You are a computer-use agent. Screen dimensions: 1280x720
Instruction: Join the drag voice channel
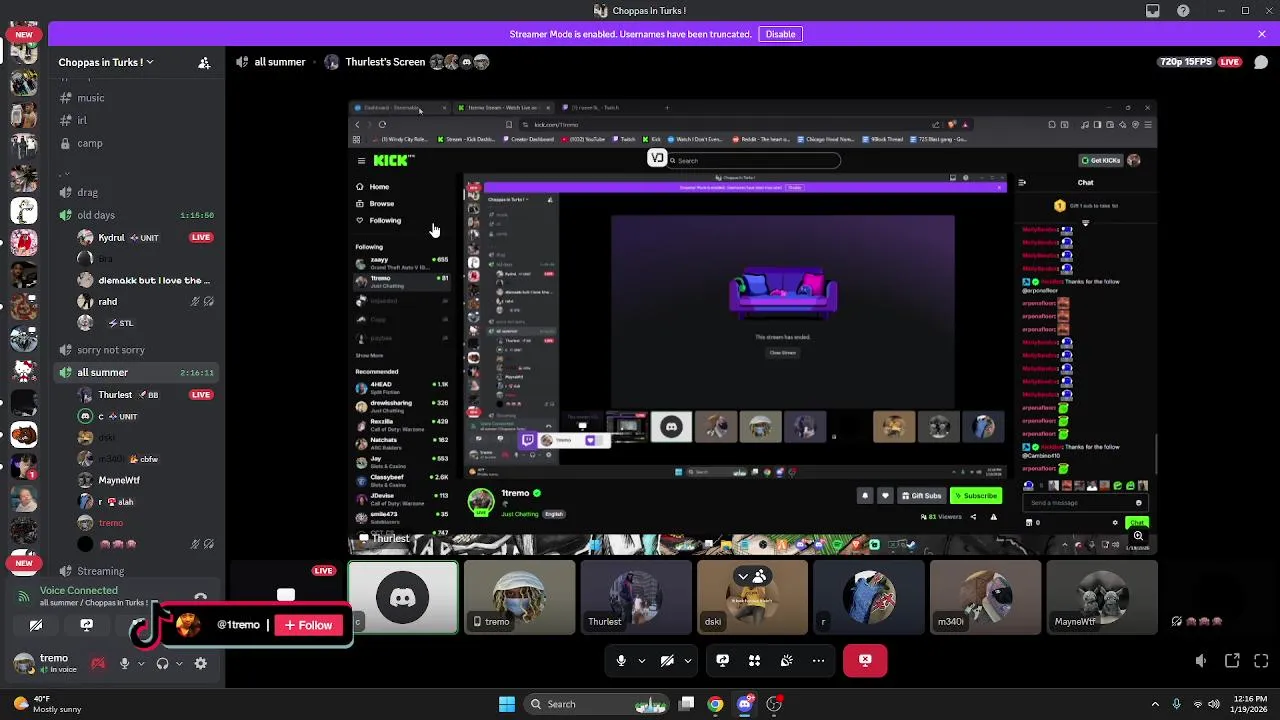[134, 192]
